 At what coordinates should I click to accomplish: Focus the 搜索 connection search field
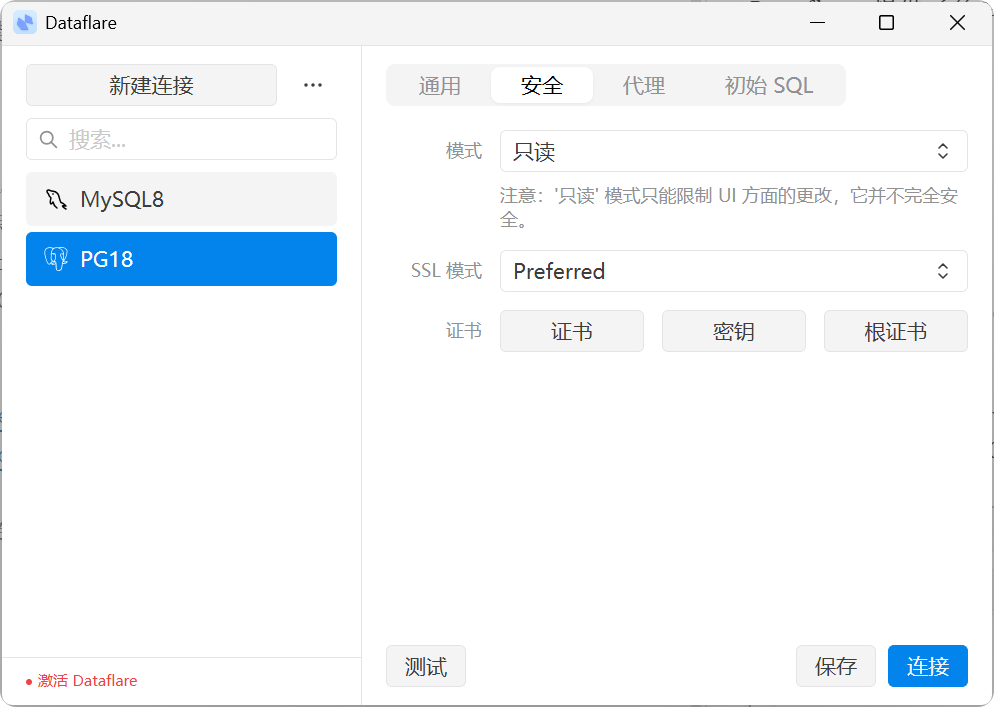(181, 139)
